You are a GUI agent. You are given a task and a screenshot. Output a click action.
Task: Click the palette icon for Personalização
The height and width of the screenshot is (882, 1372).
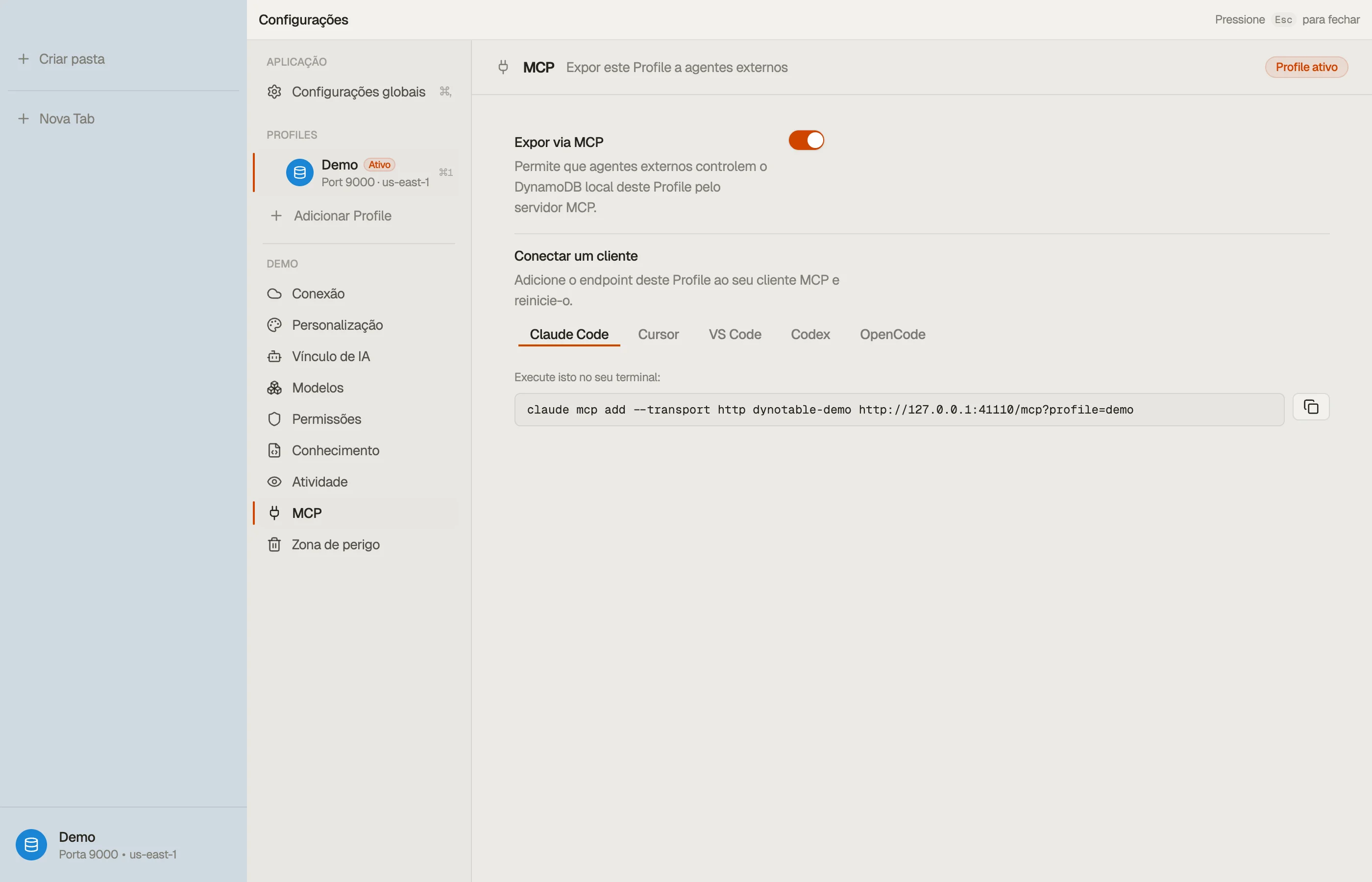pos(274,325)
